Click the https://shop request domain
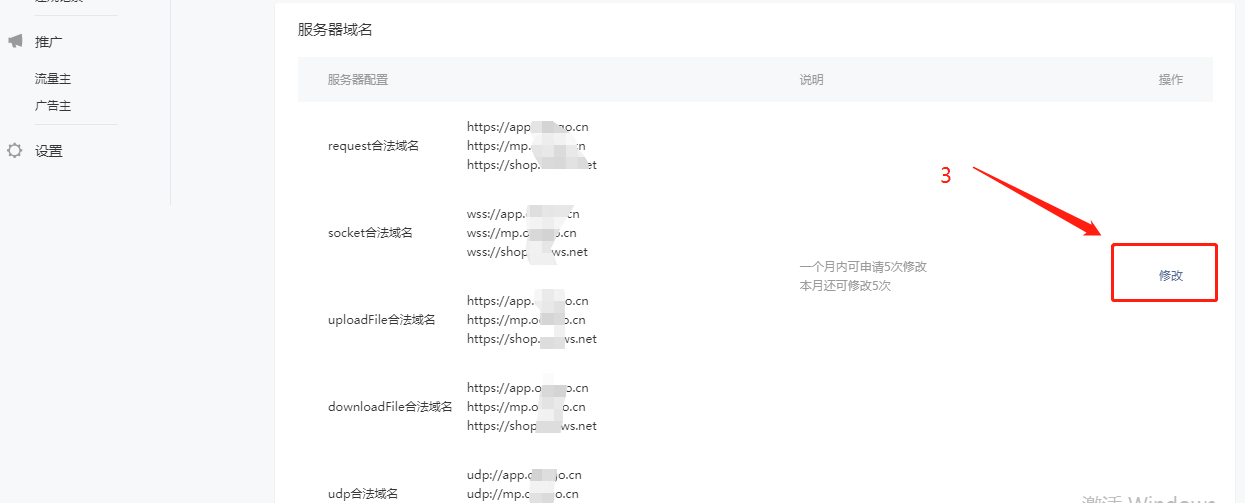This screenshot has width=1245, height=503. pos(532,165)
